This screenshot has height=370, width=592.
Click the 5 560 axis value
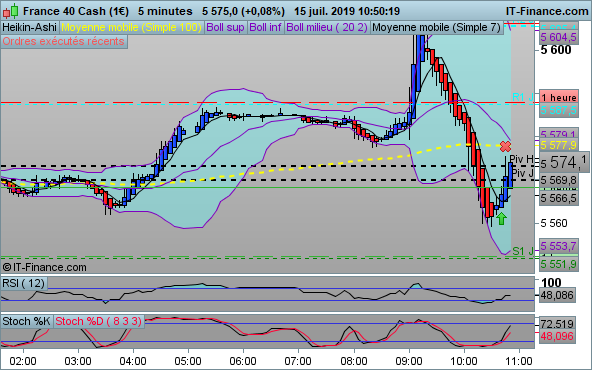[554, 224]
